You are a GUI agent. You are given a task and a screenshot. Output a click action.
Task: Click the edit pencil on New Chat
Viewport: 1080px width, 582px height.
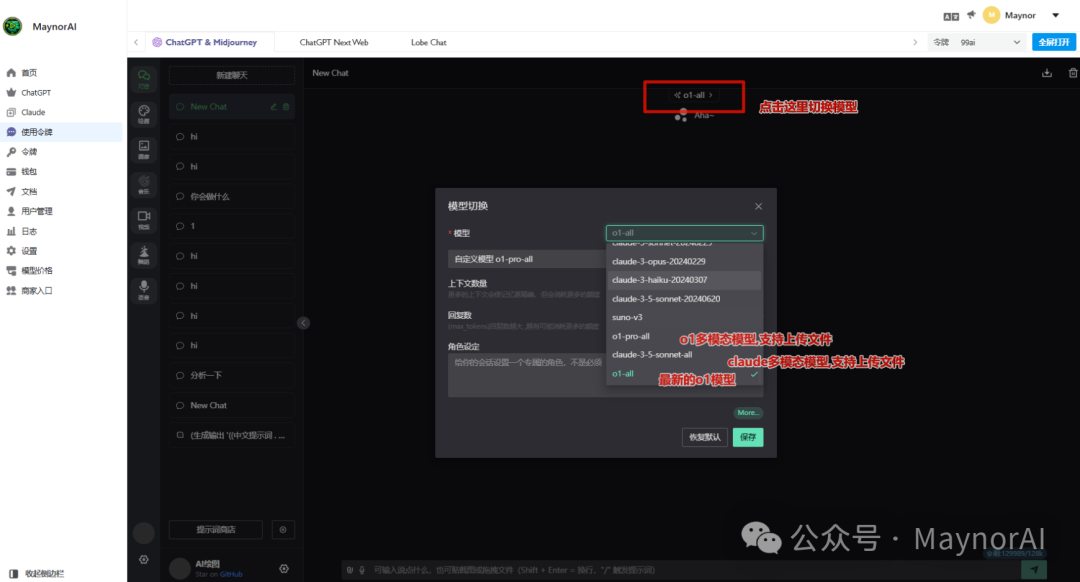pos(274,107)
